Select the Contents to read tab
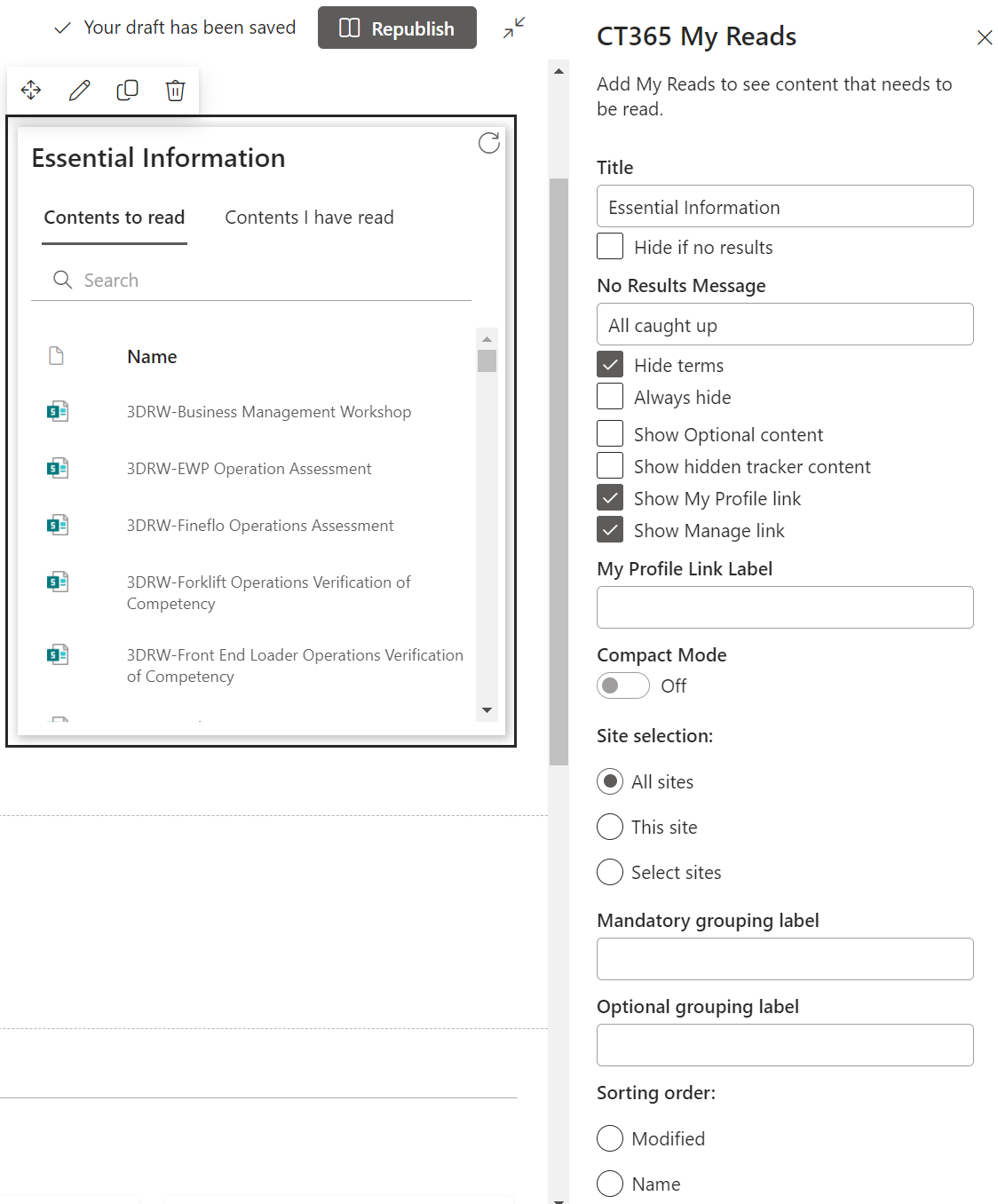 click(115, 218)
